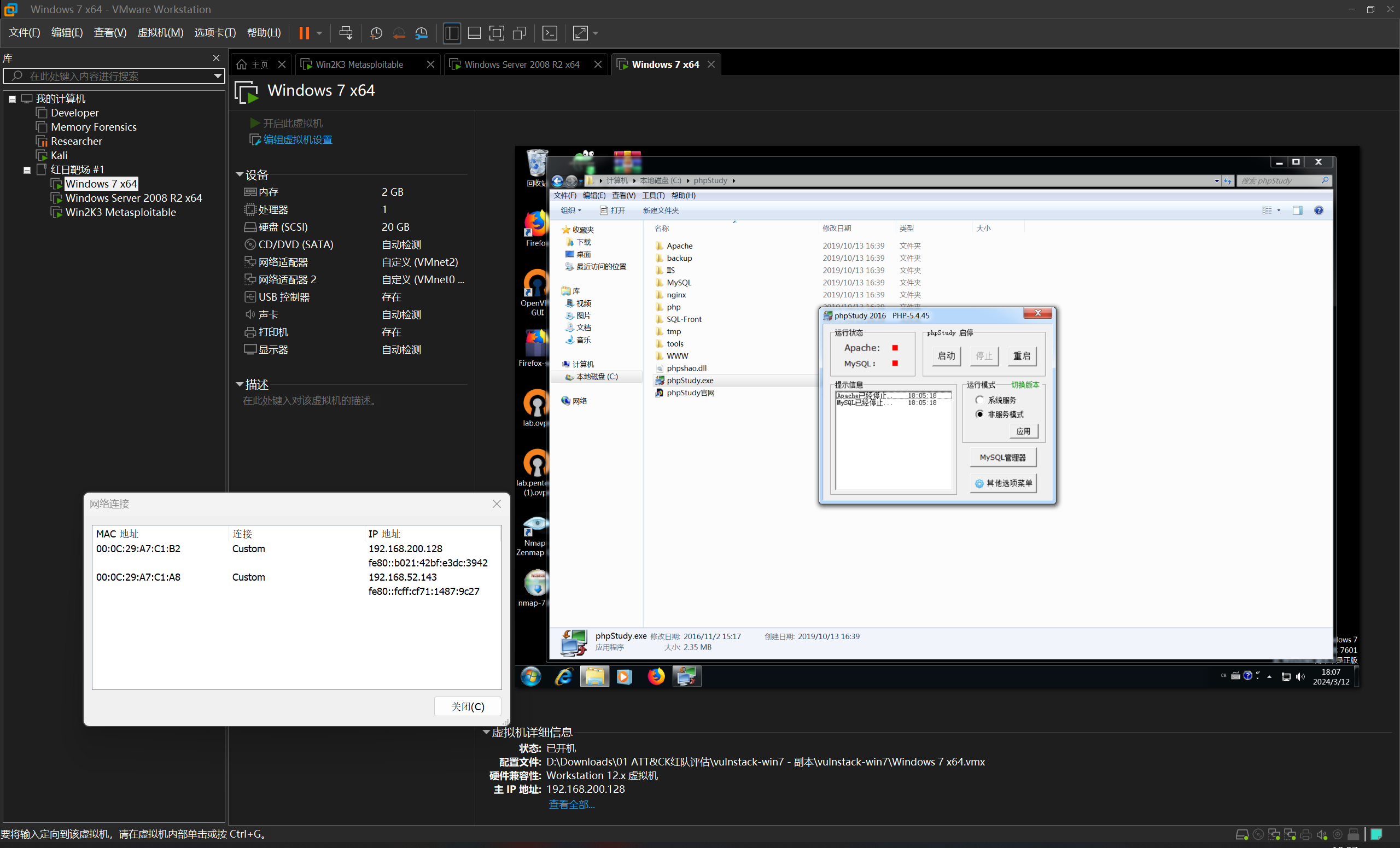Open the guest Windows Start orb
1400x848 pixels.
(x=530, y=676)
